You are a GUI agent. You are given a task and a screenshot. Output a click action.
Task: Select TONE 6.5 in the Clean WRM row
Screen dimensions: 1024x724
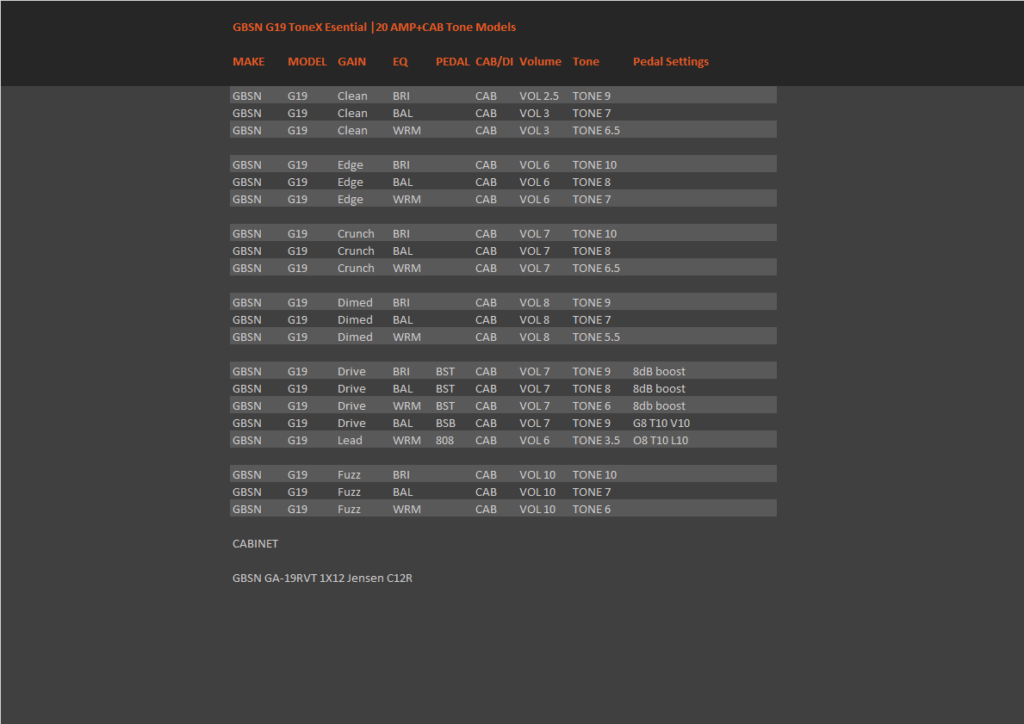coord(596,131)
